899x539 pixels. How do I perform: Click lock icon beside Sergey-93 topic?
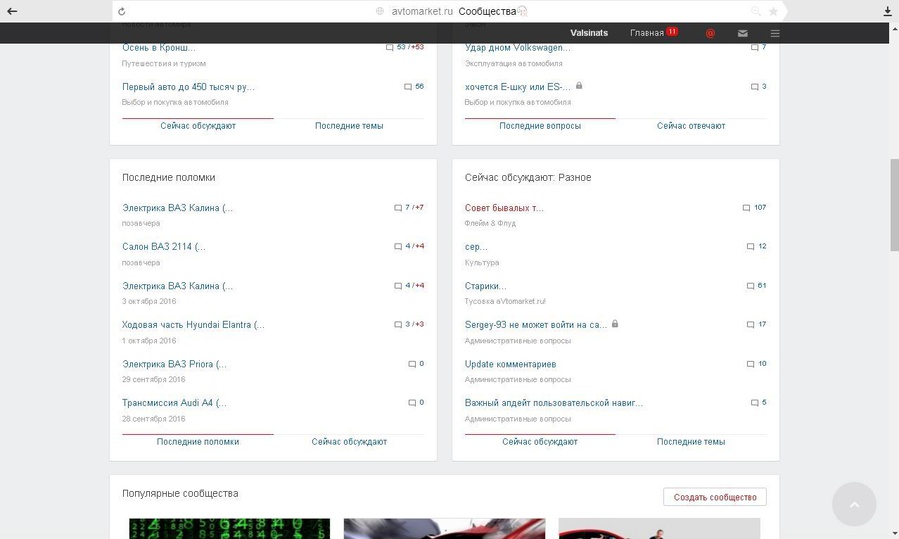coord(615,324)
